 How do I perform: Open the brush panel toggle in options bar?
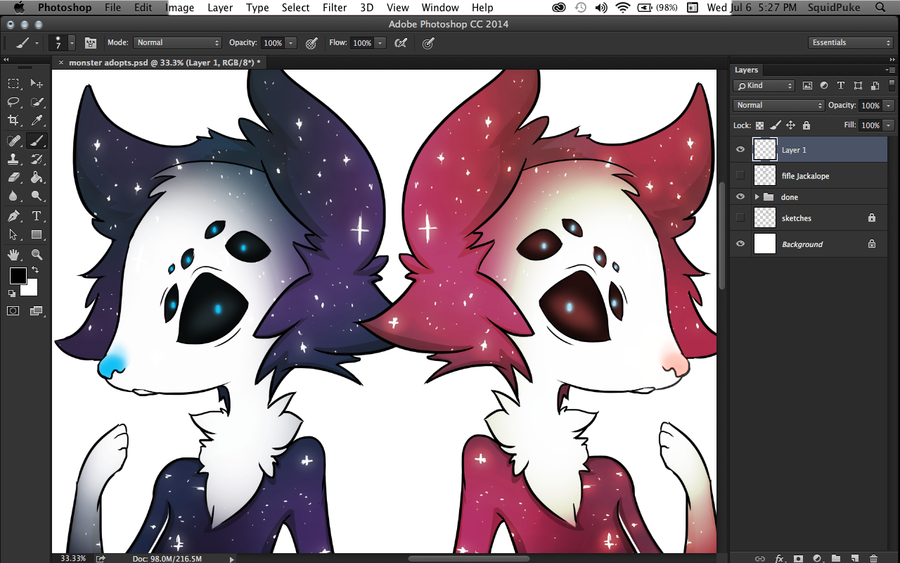[x=90, y=43]
